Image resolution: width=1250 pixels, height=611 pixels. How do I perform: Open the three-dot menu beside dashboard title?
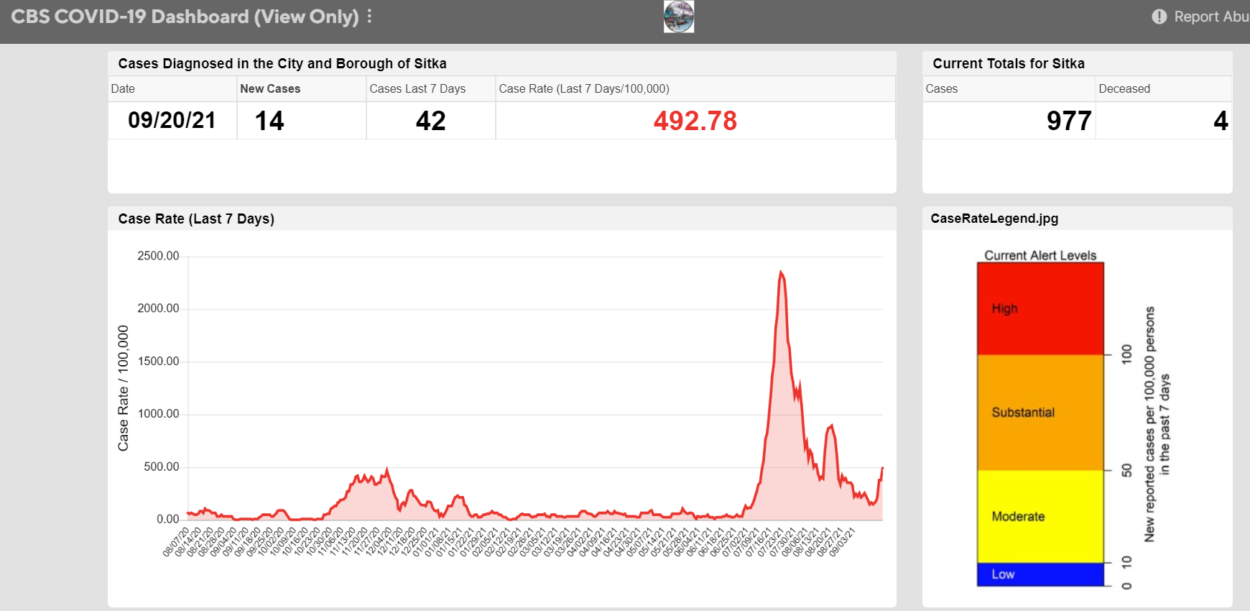369,17
